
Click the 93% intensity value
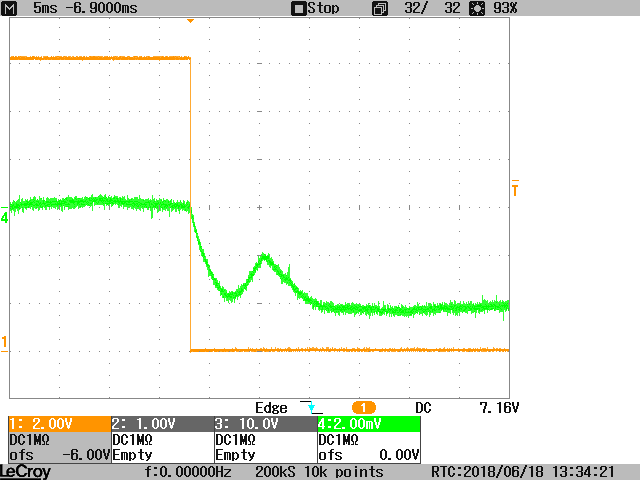point(505,8)
